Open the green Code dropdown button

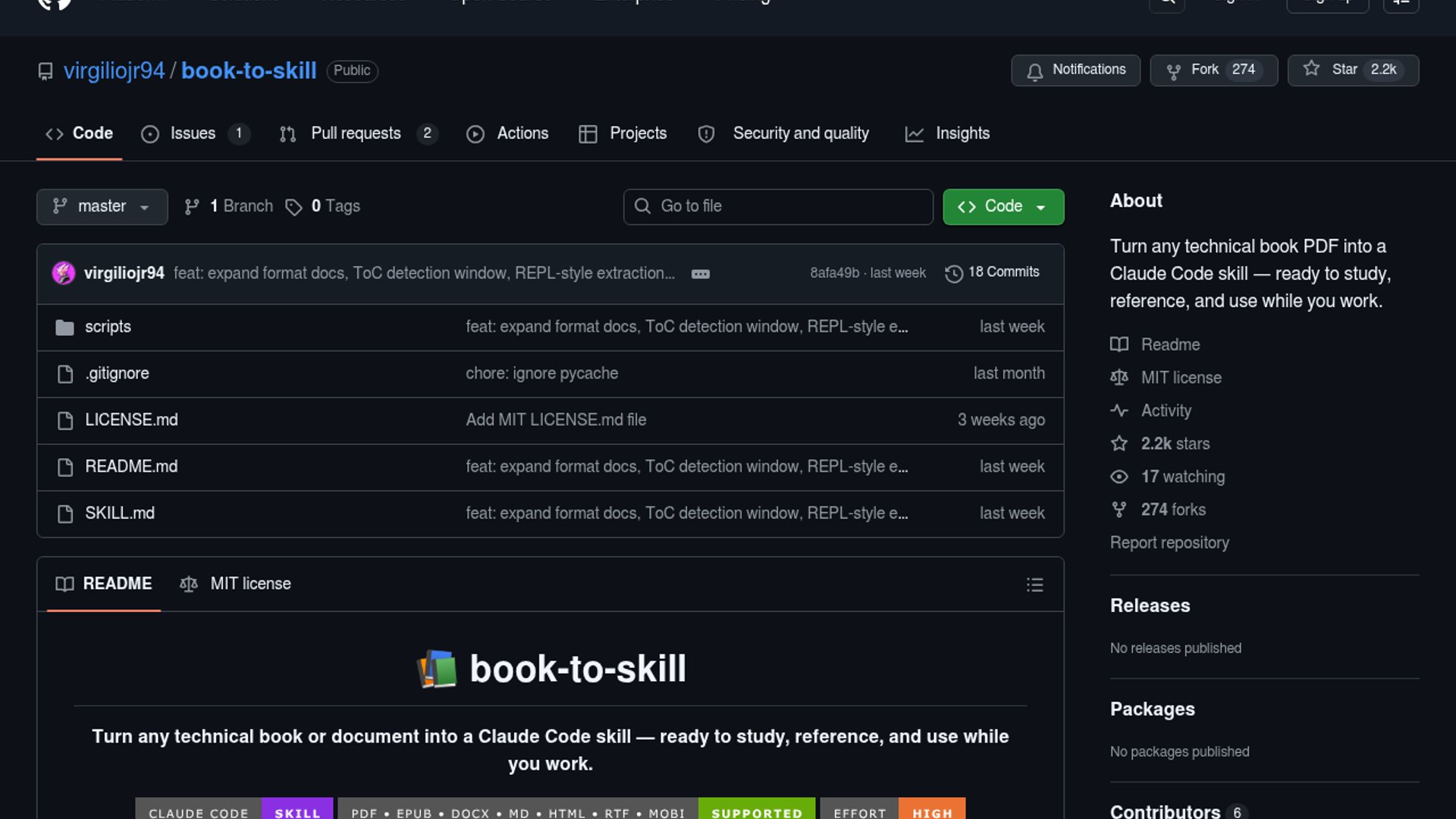pyautogui.click(x=1003, y=206)
